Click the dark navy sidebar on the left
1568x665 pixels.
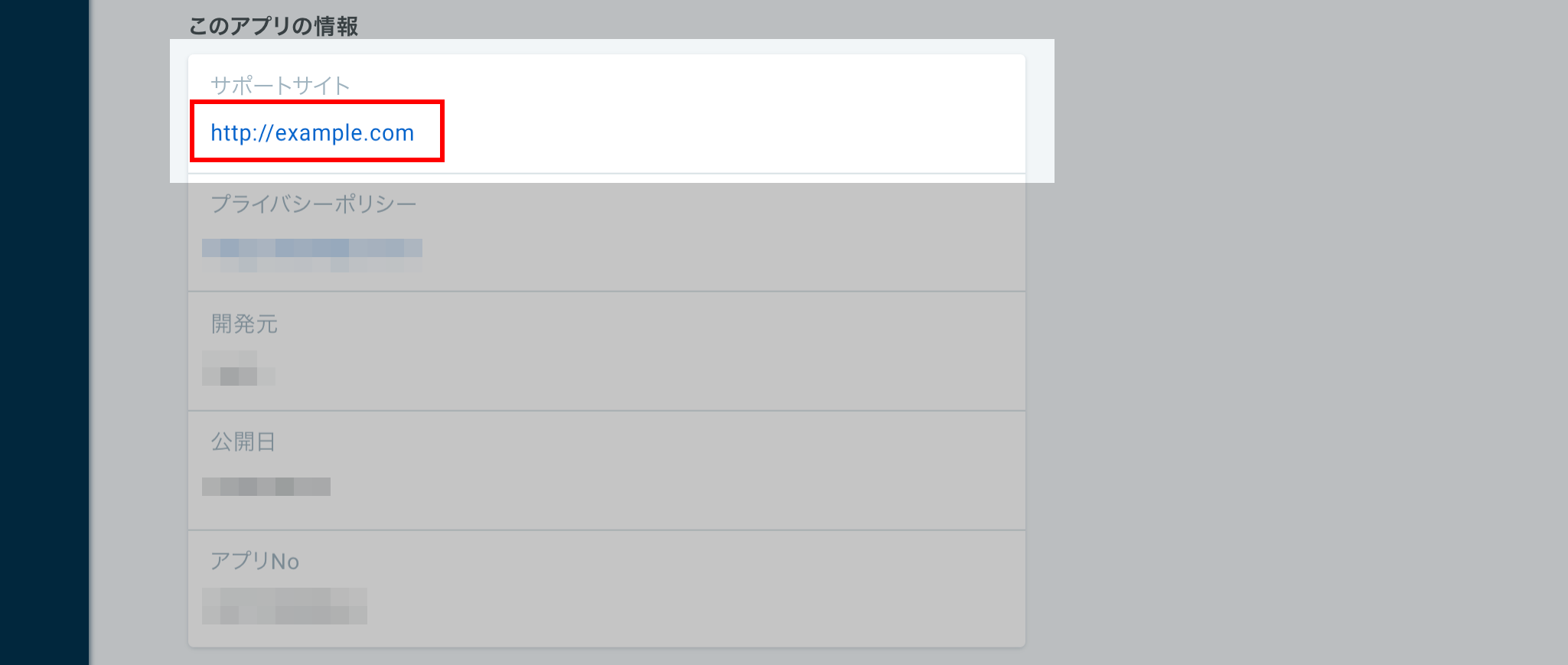pos(44,332)
